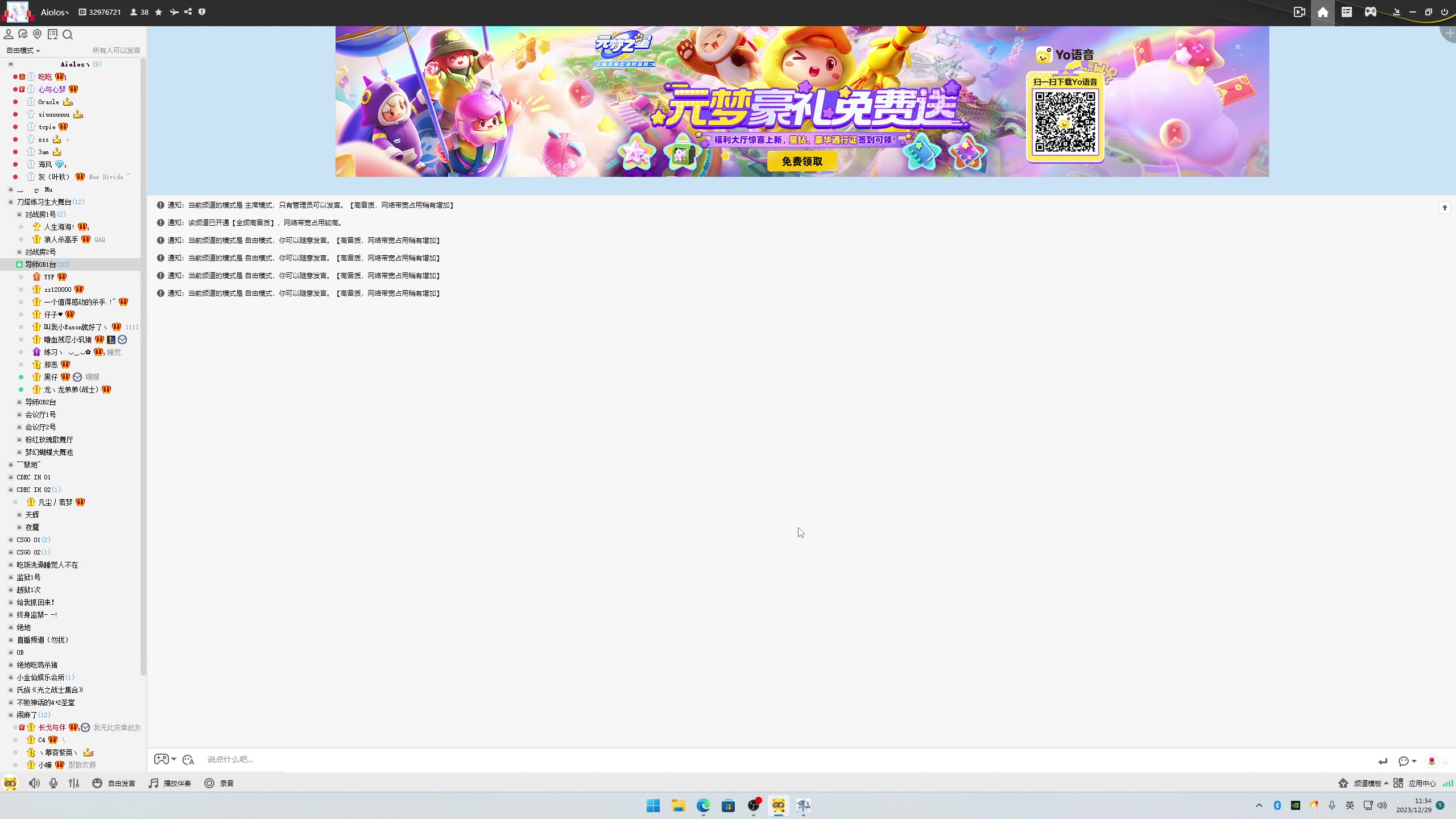Start recording with 录音 button

219,783
